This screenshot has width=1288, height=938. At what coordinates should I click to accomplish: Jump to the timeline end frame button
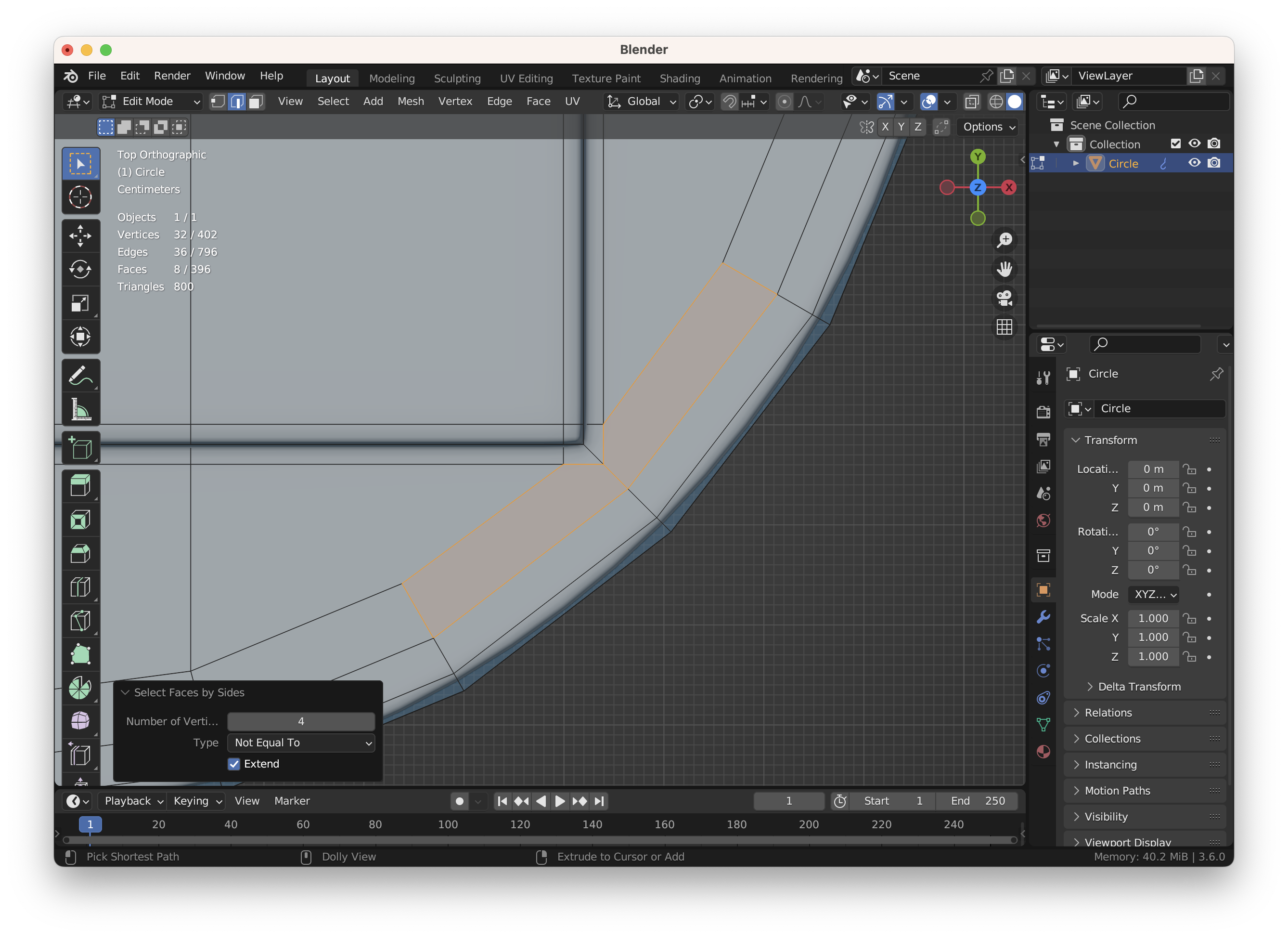599,801
